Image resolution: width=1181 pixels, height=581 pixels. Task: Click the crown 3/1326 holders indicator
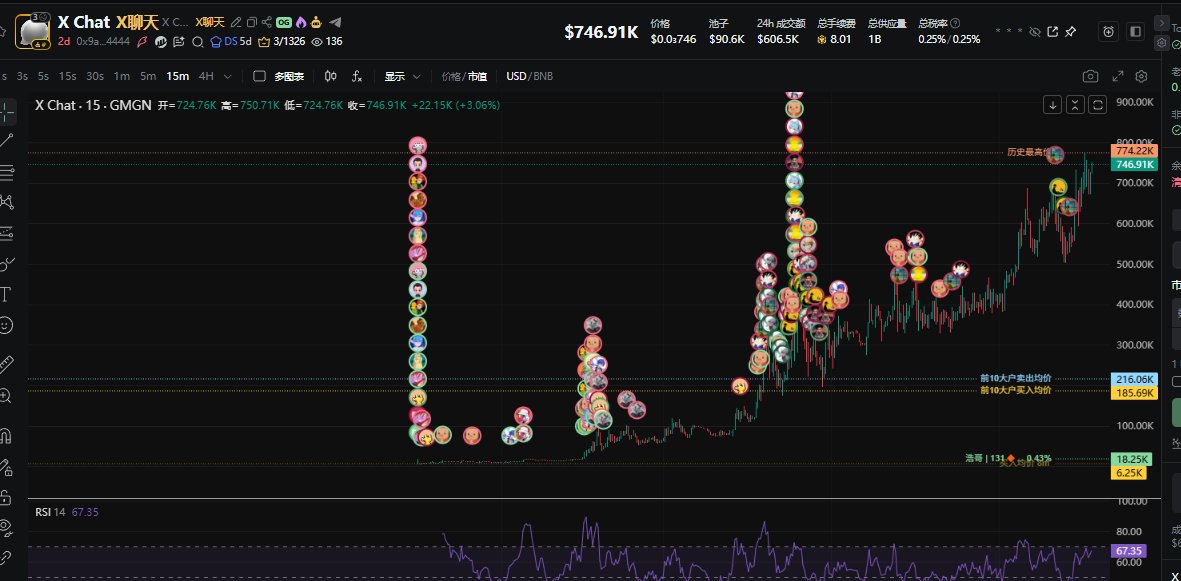tap(282, 41)
